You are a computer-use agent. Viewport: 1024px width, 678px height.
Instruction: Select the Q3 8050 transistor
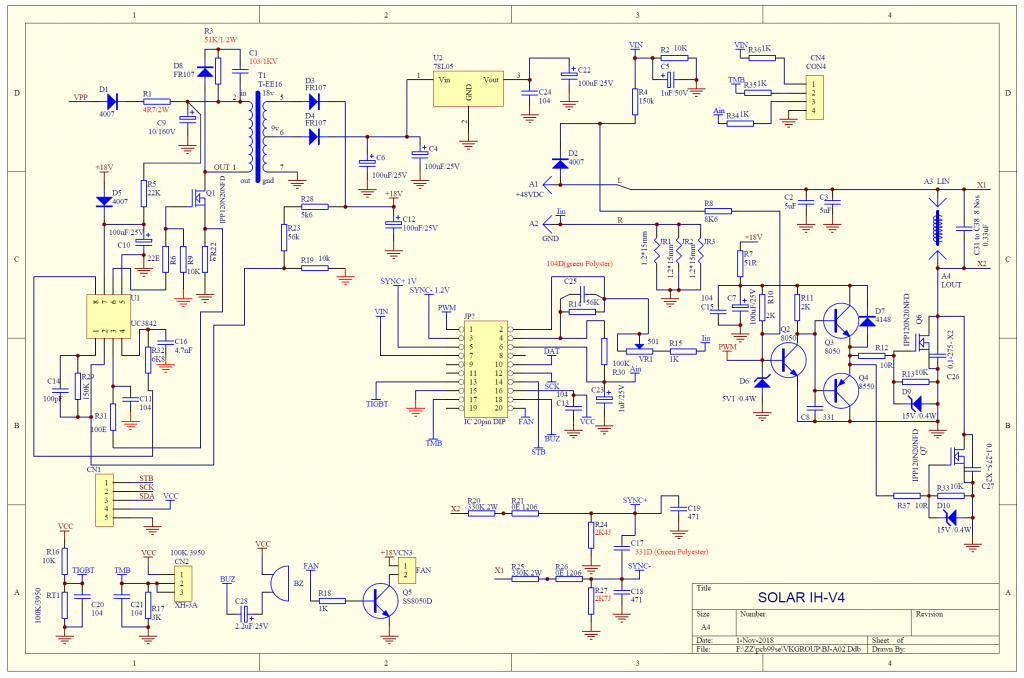tap(840, 321)
